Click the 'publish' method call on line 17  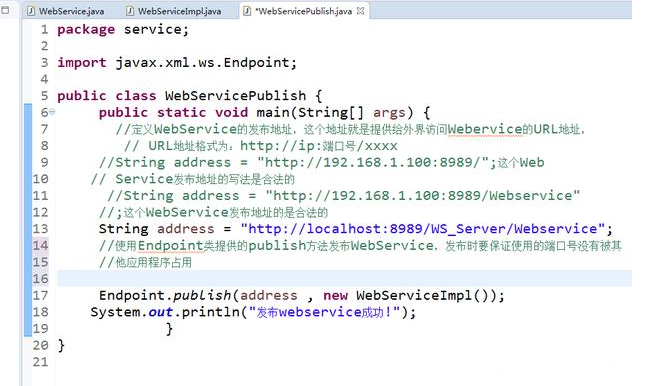tap(202, 295)
